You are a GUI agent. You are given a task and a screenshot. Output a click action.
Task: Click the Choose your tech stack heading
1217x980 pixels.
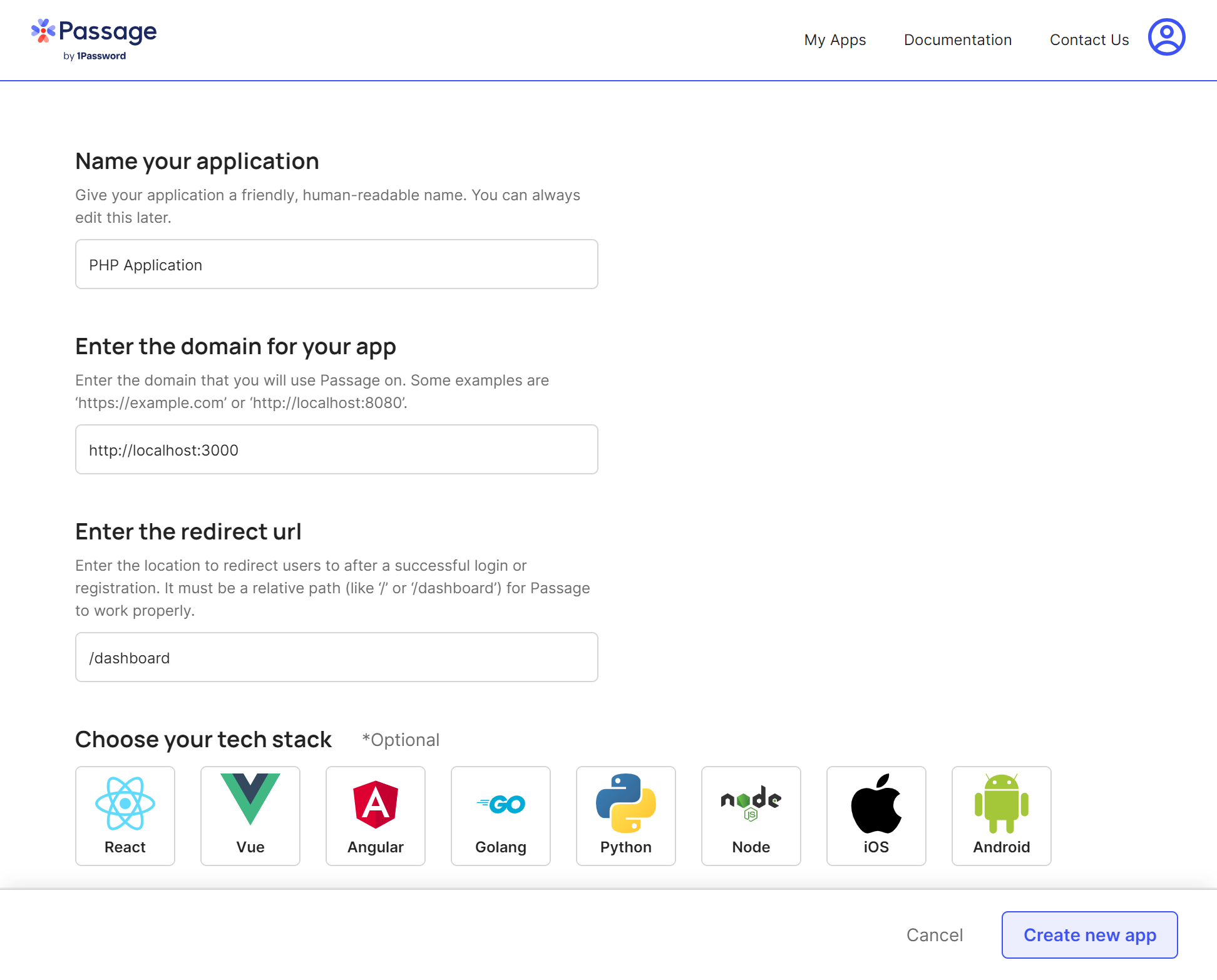pos(203,740)
